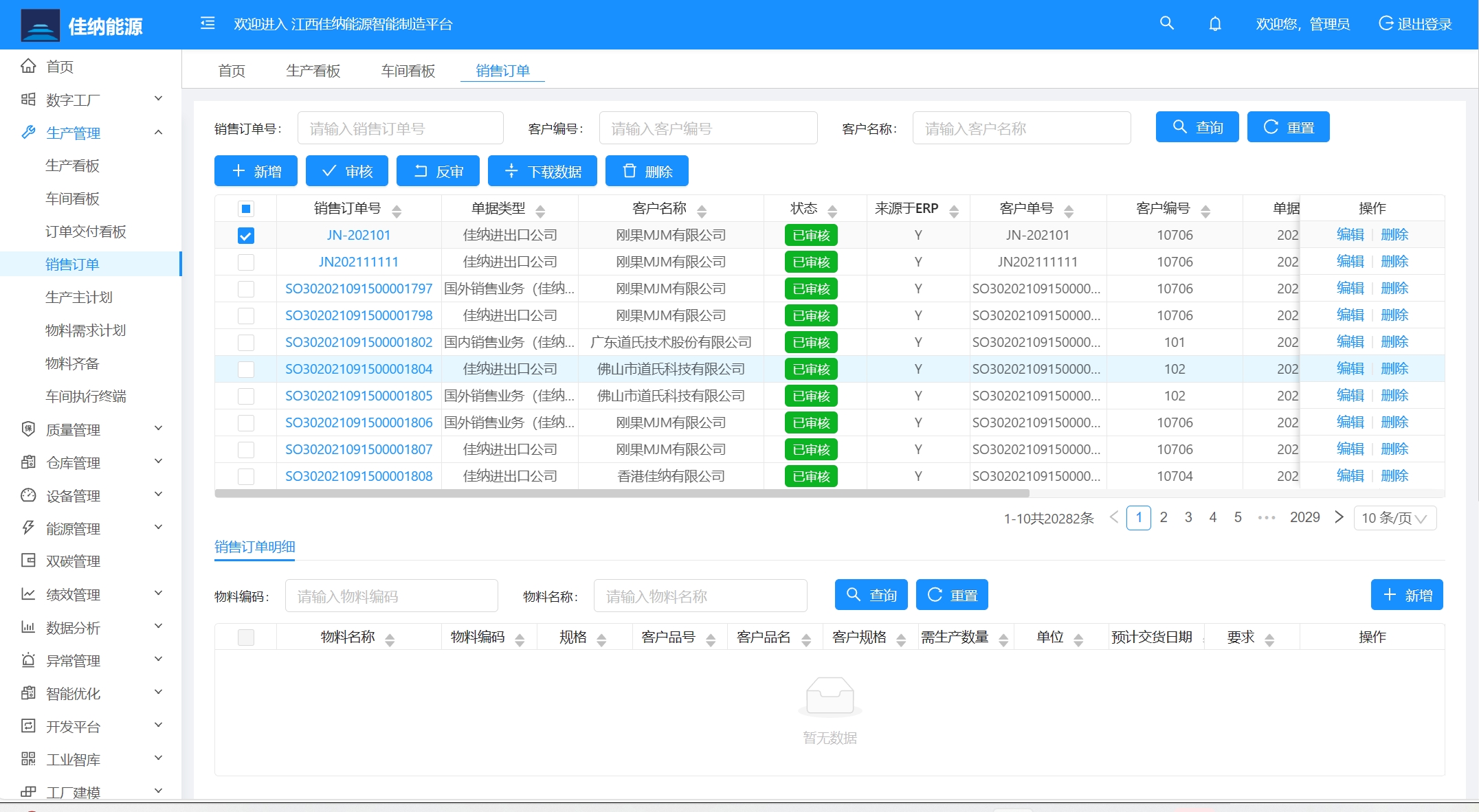Viewport: 1479px width, 812px height.
Task: Sort by 来源于ERP column sort icon
Action: (x=954, y=211)
